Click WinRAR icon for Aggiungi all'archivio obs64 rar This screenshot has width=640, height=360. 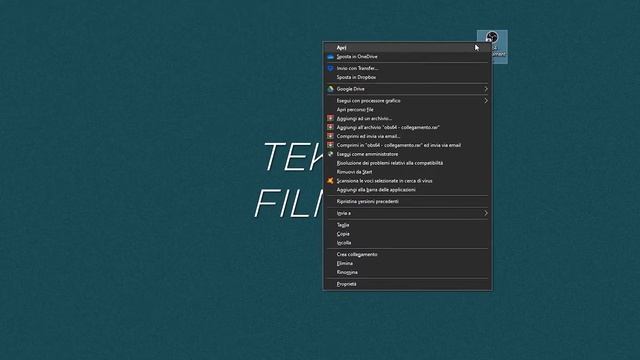click(330, 127)
